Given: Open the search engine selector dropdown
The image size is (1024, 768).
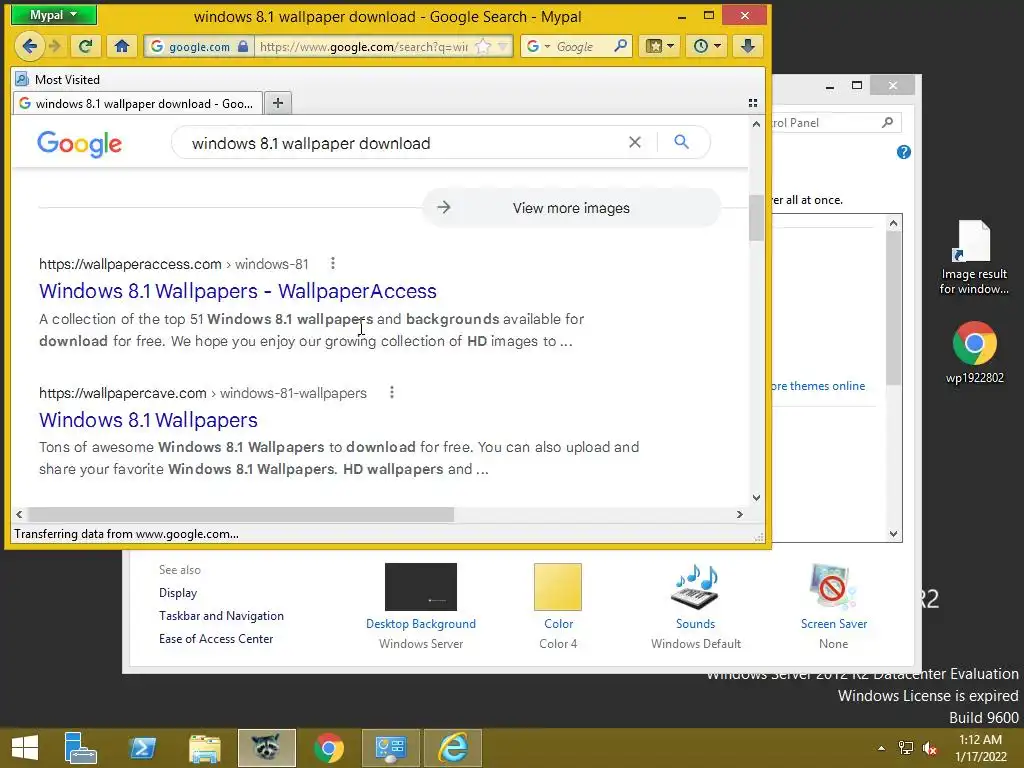Looking at the screenshot, I should tap(538, 46).
